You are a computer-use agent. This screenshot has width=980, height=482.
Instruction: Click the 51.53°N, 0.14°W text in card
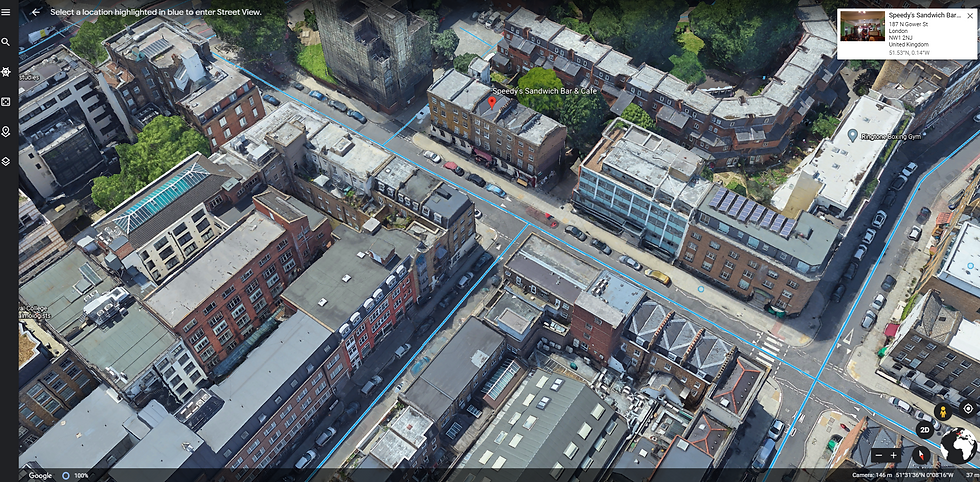coord(910,53)
